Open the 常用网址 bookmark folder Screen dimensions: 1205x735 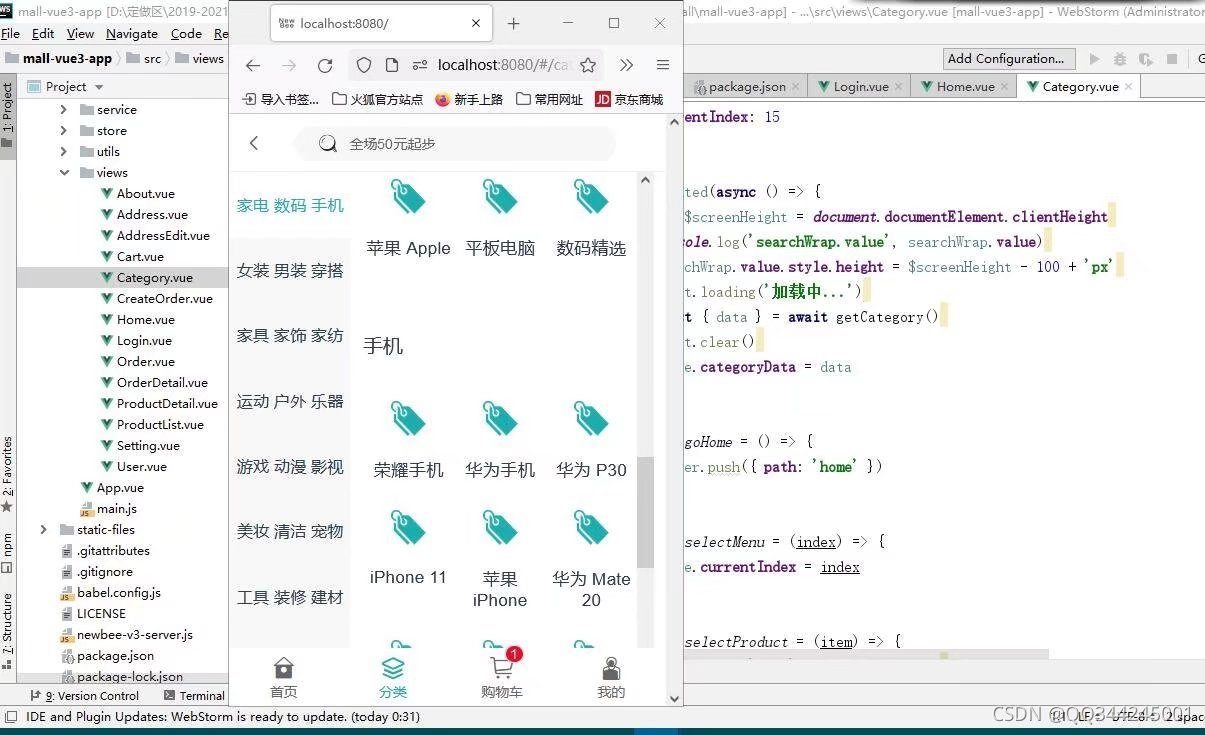549,99
